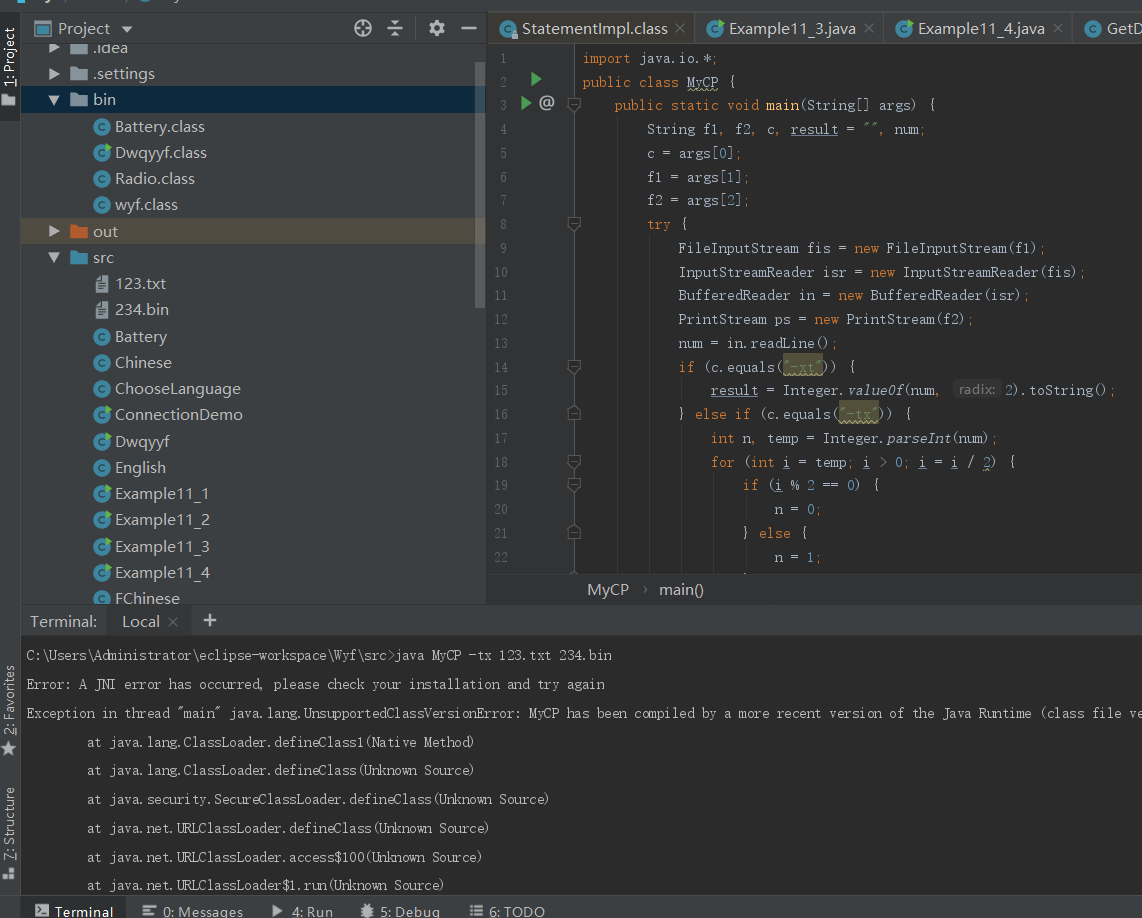The image size is (1142, 918).
Task: Select Battery.class in bin folder
Action: click(x=160, y=127)
